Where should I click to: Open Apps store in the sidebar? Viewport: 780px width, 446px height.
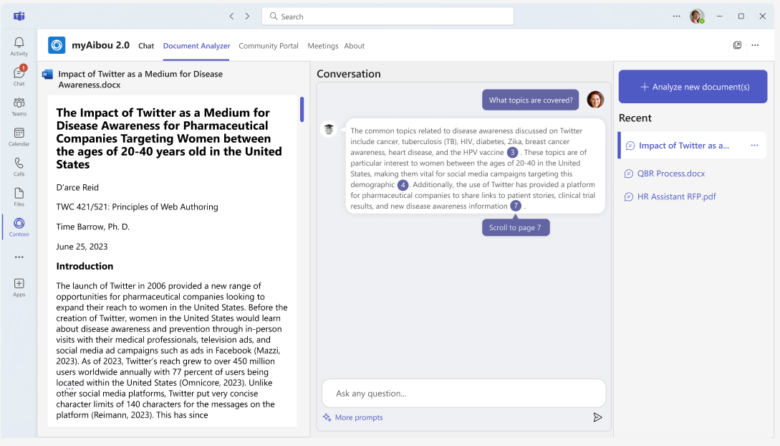(19, 287)
